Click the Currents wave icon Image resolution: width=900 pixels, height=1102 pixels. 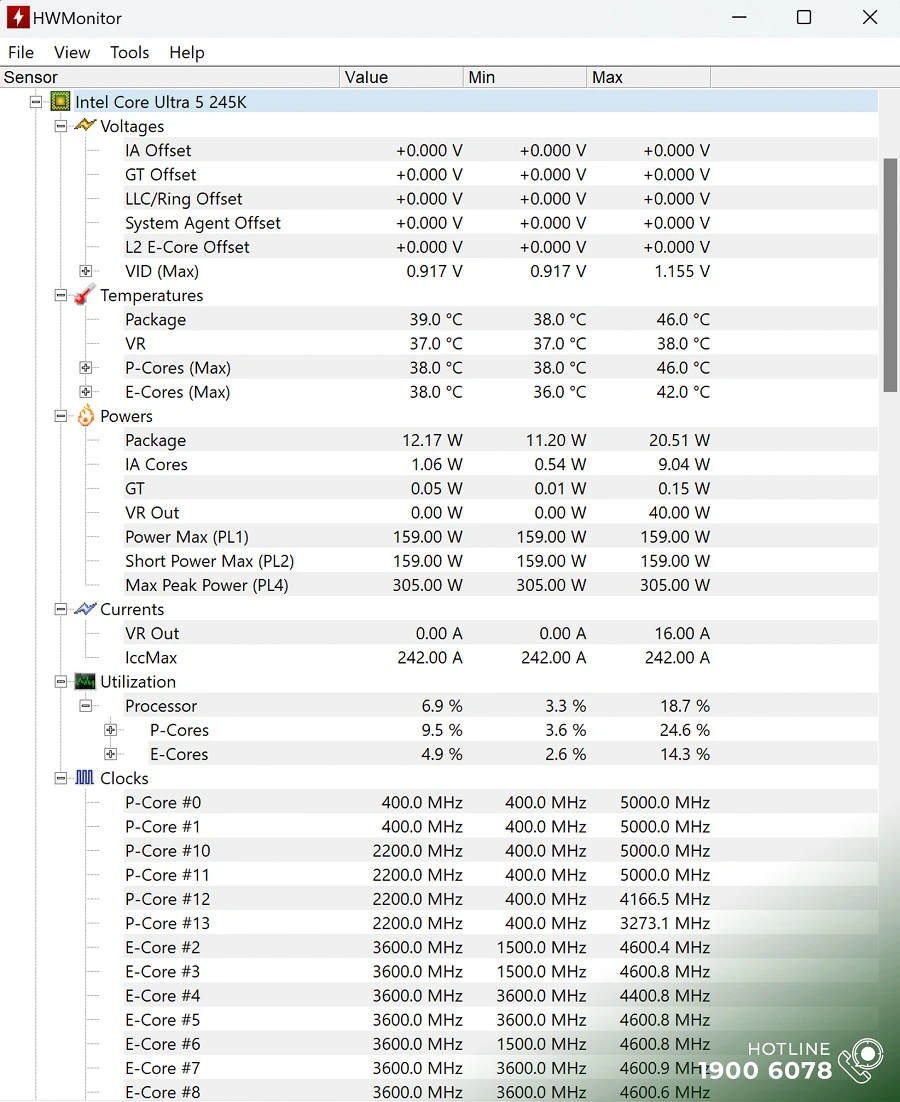tap(85, 609)
